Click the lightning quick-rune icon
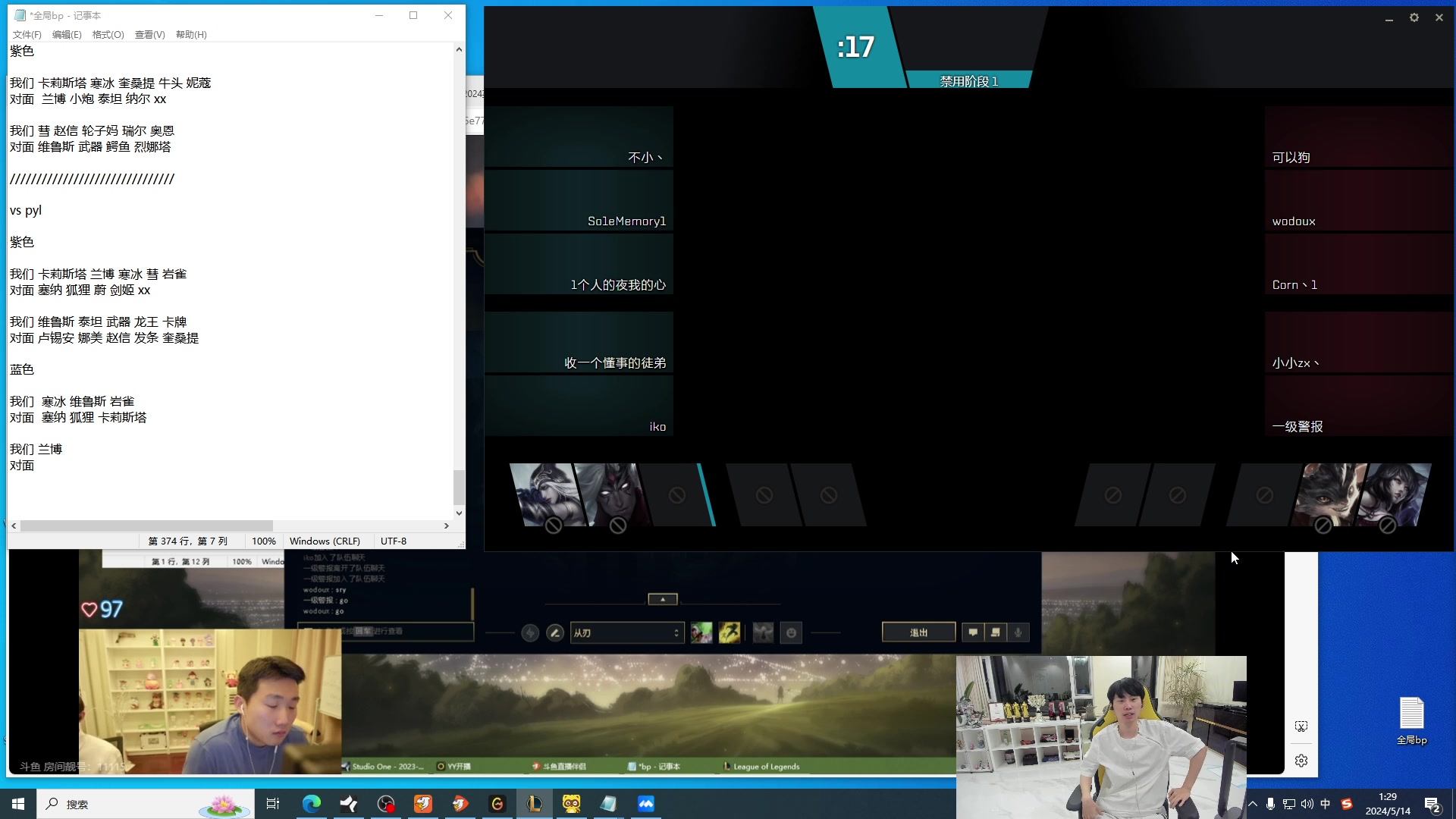The width and height of the screenshot is (1456, 819). click(530, 632)
